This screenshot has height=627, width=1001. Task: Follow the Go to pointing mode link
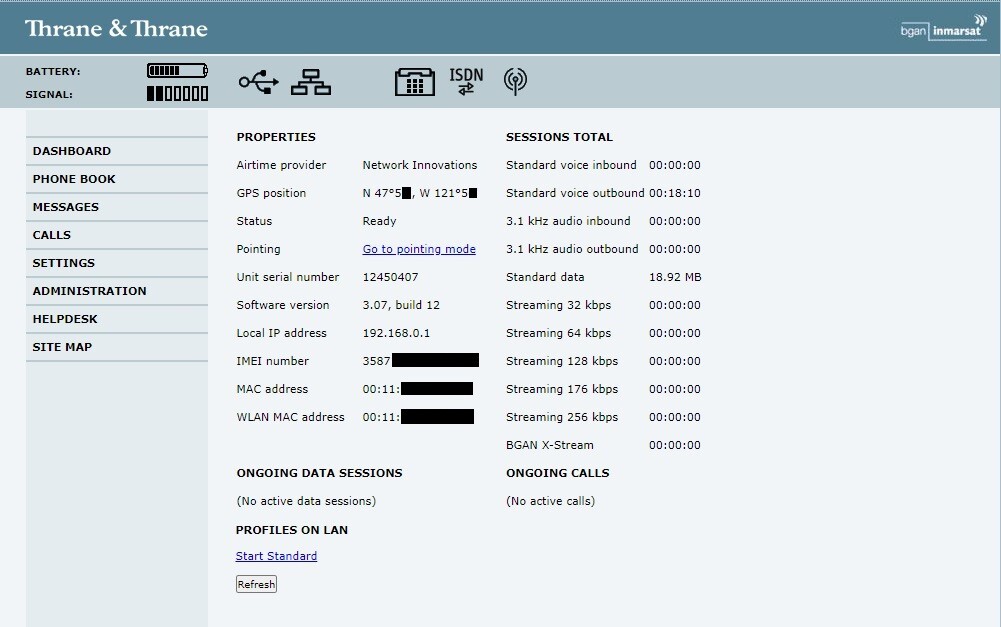pyautogui.click(x=419, y=249)
